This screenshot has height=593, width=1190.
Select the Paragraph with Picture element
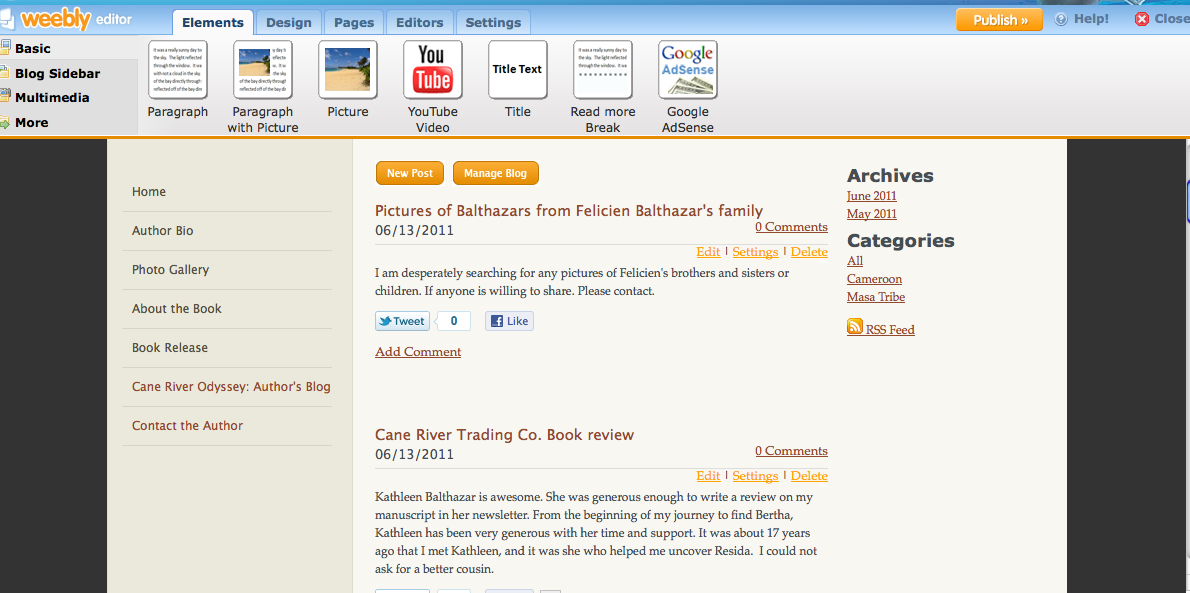262,70
